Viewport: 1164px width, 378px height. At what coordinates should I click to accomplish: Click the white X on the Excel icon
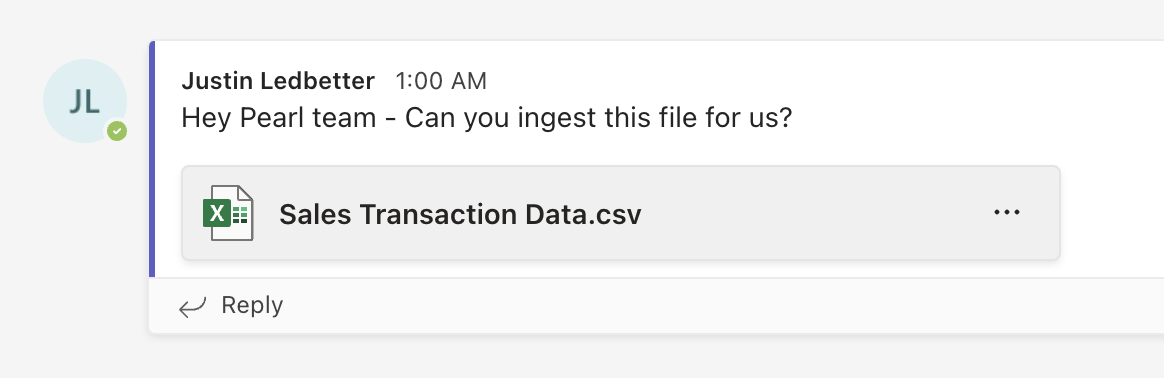(217, 214)
